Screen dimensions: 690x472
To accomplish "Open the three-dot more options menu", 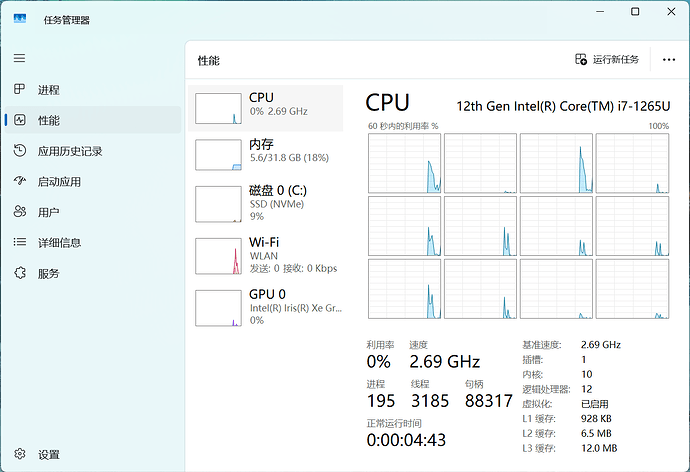I will click(669, 60).
